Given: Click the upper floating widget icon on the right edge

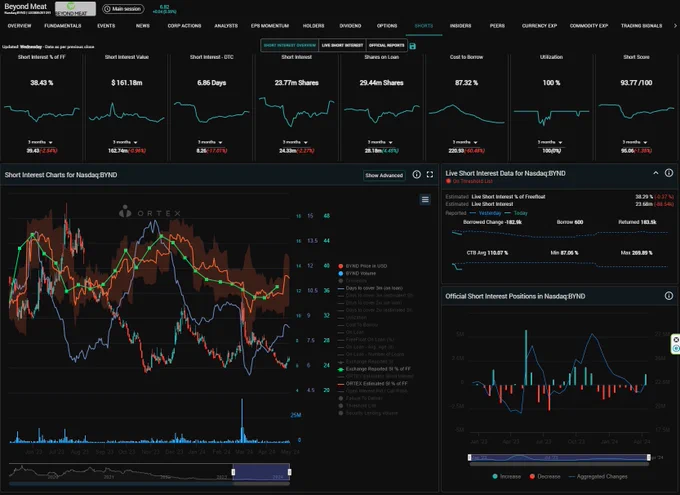Looking at the screenshot, I should (676, 339).
